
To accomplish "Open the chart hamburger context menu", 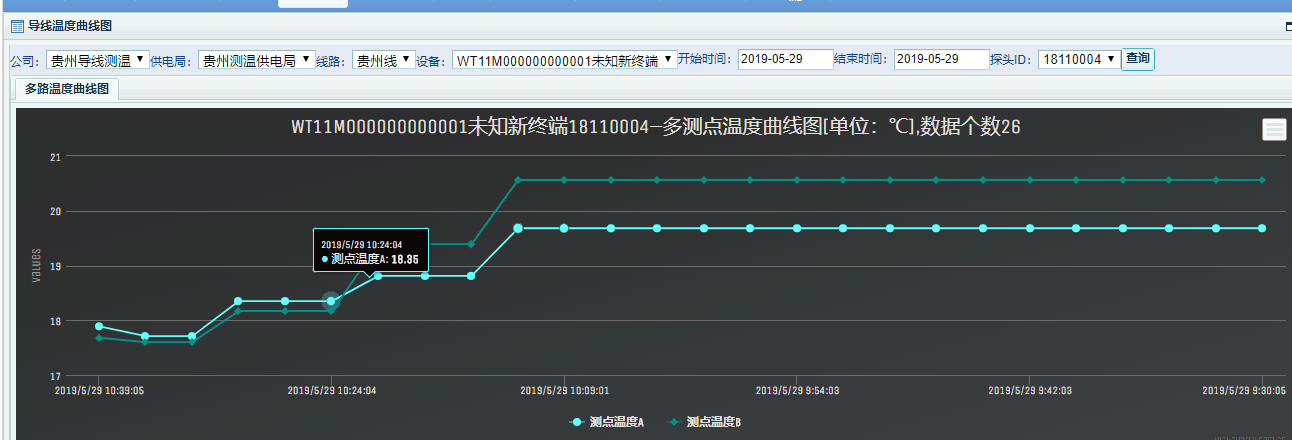I will click(1274, 130).
